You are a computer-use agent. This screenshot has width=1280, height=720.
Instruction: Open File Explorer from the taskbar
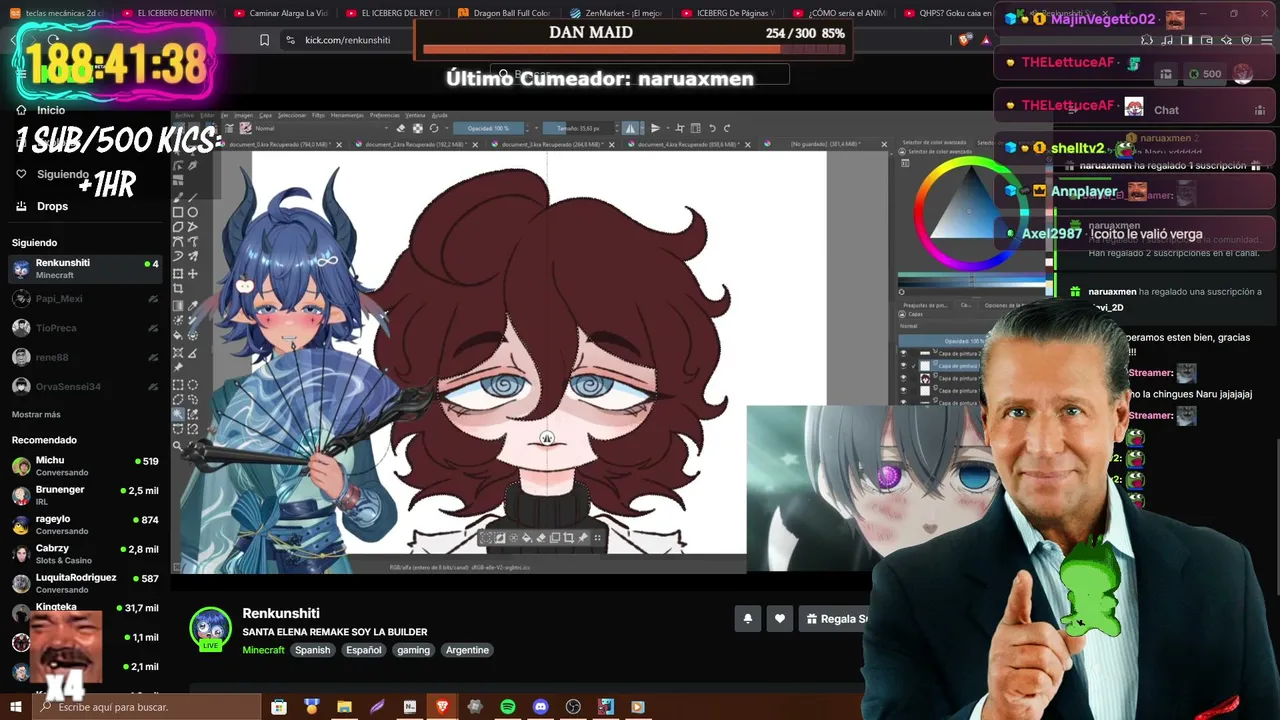coord(344,707)
